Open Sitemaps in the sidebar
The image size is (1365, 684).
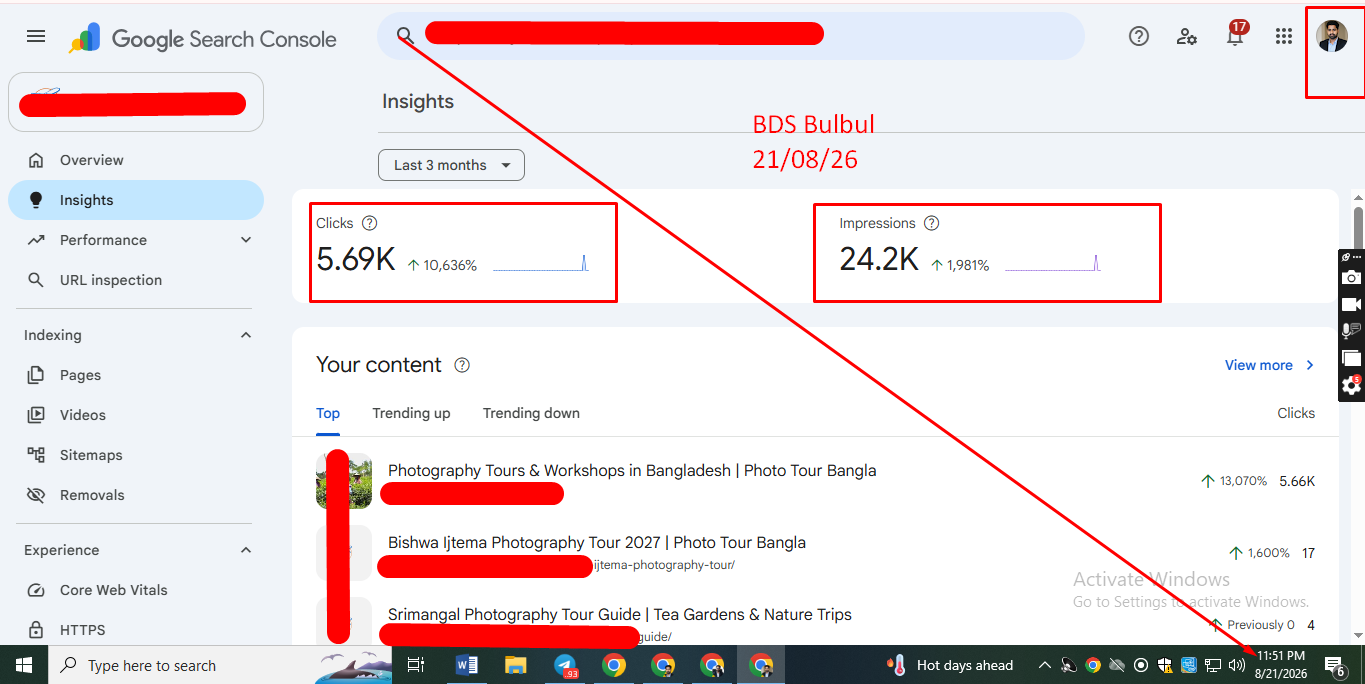coord(136,455)
